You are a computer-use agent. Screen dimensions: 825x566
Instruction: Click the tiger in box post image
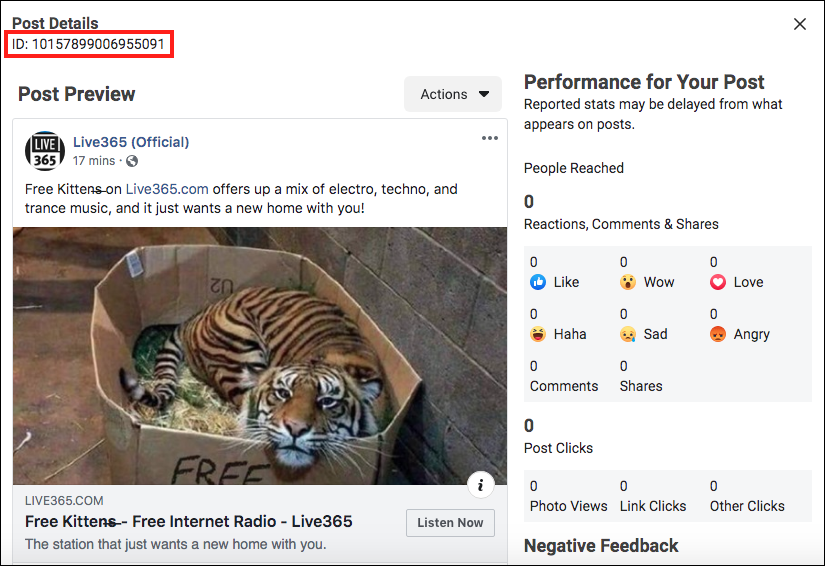tap(260, 356)
